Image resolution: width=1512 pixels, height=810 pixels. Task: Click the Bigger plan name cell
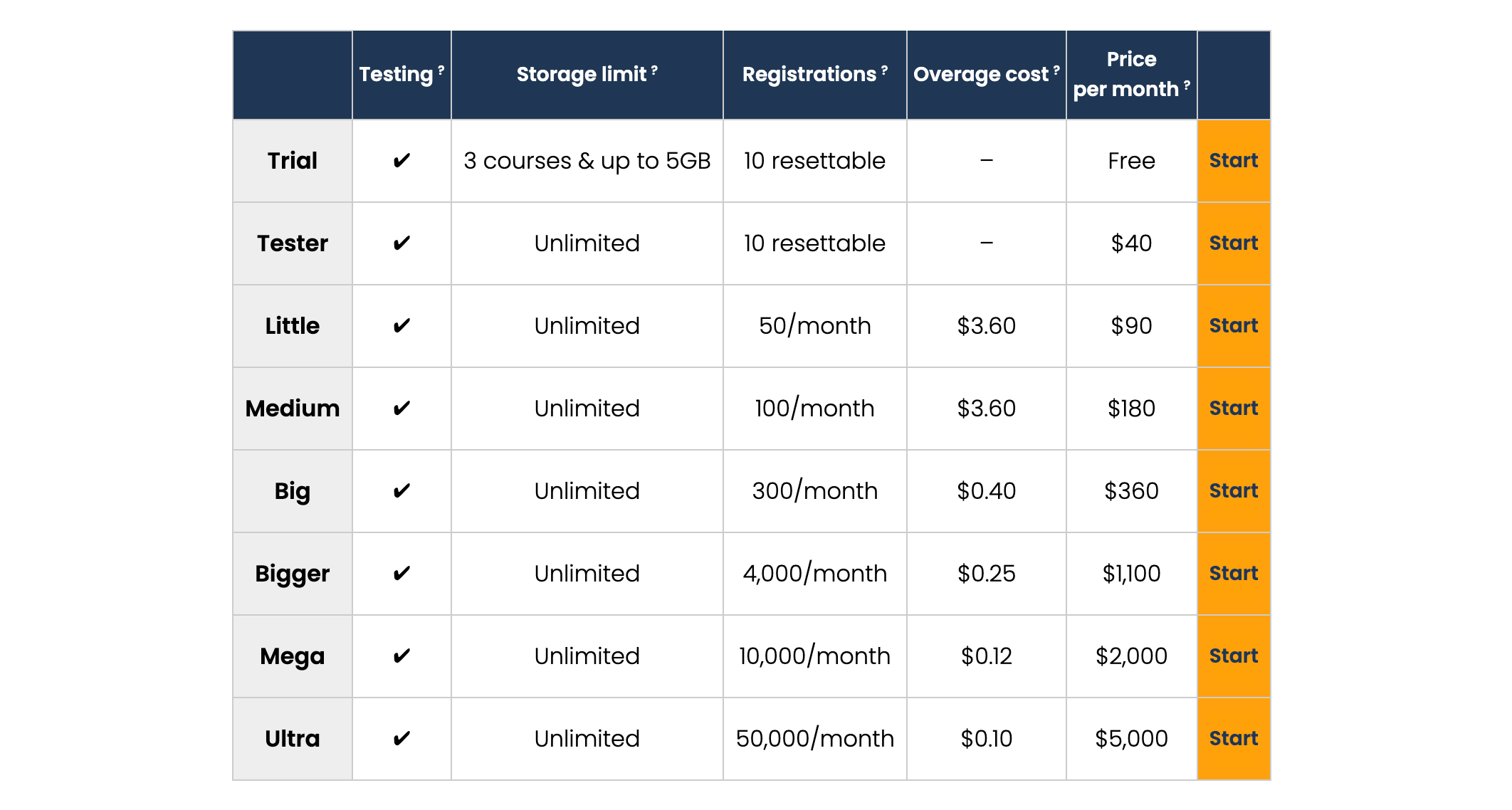pos(292,574)
